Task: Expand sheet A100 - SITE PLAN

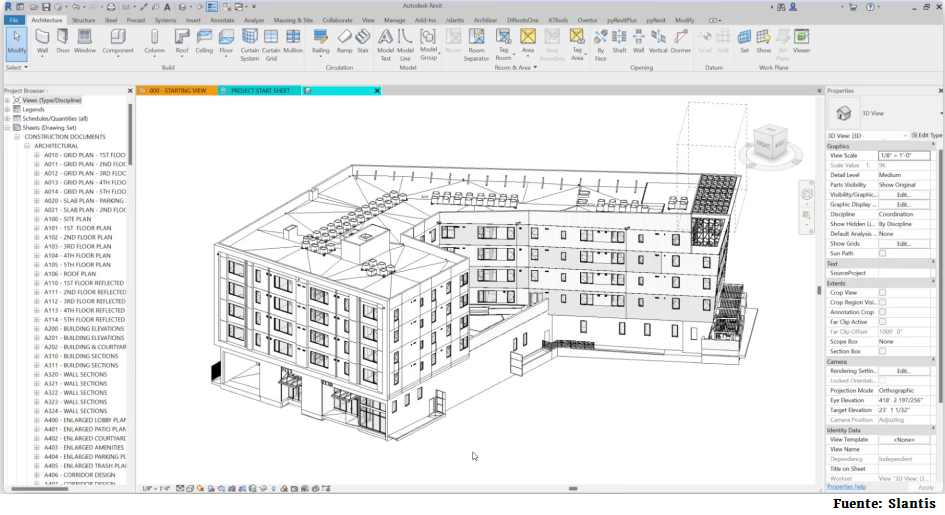Action: pos(37,219)
